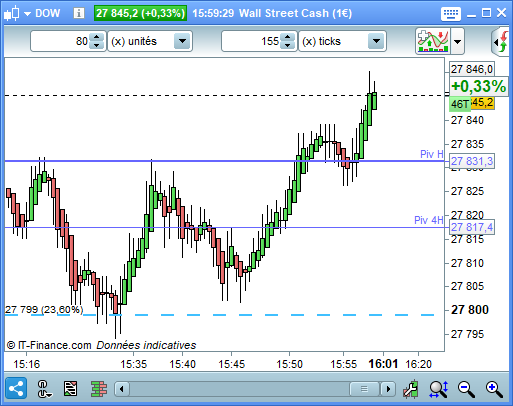Select the 27 817,4 price tag
This screenshot has height=406, width=513.
472,227
